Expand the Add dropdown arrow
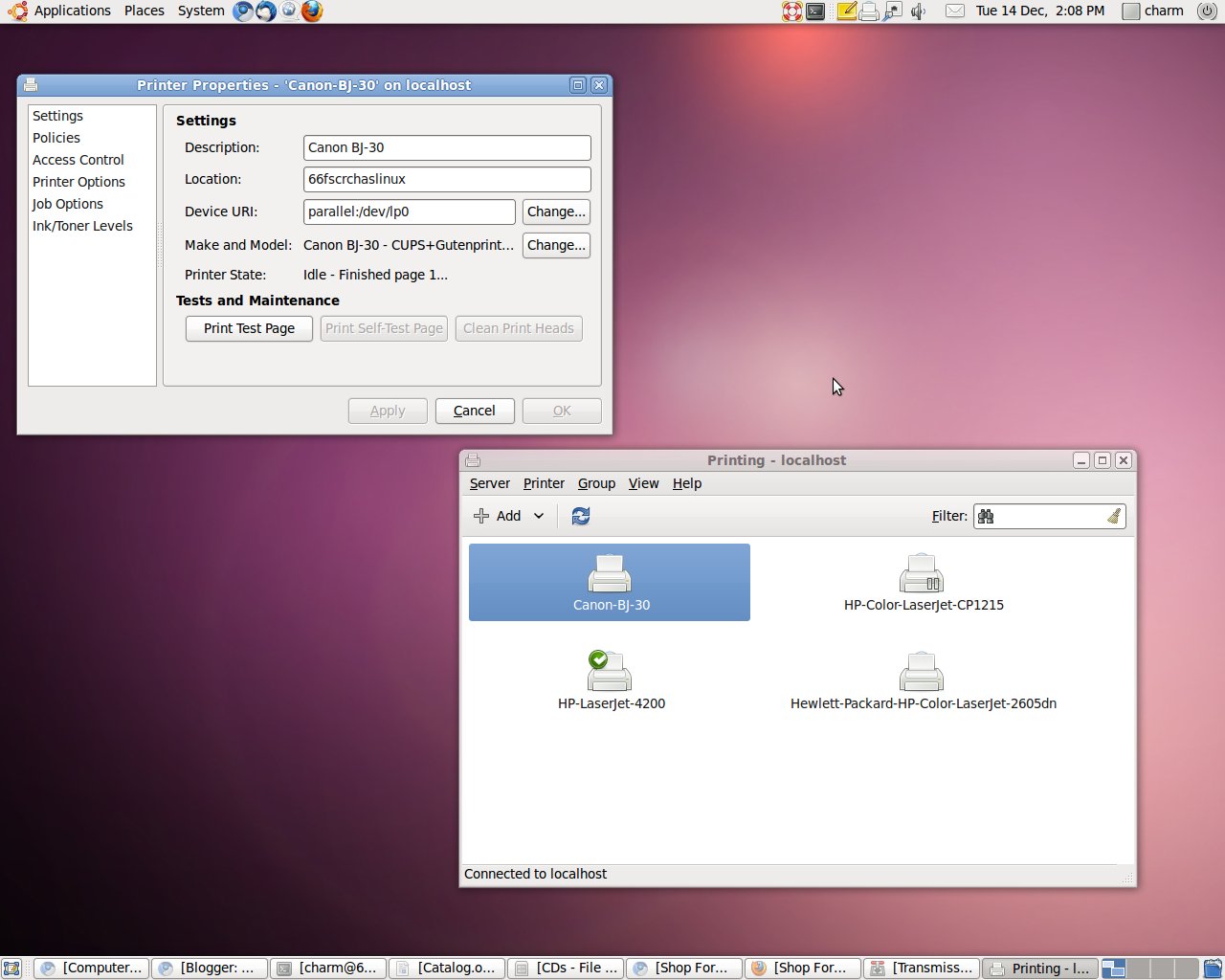 click(539, 516)
